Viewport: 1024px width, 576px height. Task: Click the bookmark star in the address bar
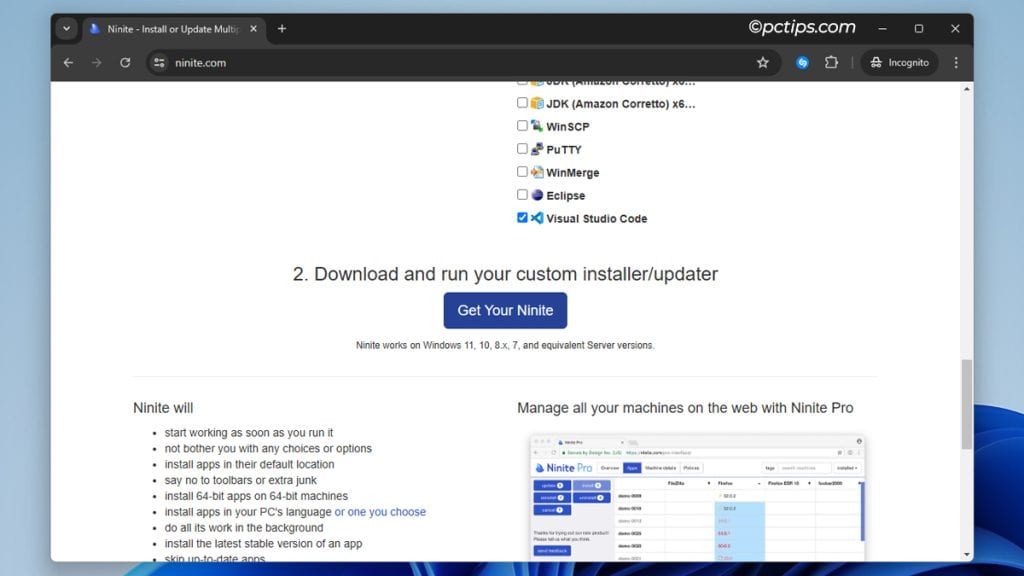(763, 61)
